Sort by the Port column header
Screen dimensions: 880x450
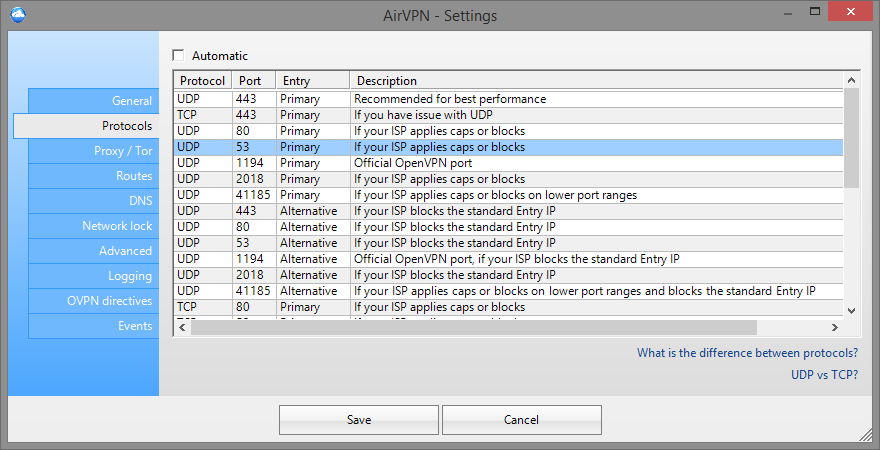click(254, 81)
